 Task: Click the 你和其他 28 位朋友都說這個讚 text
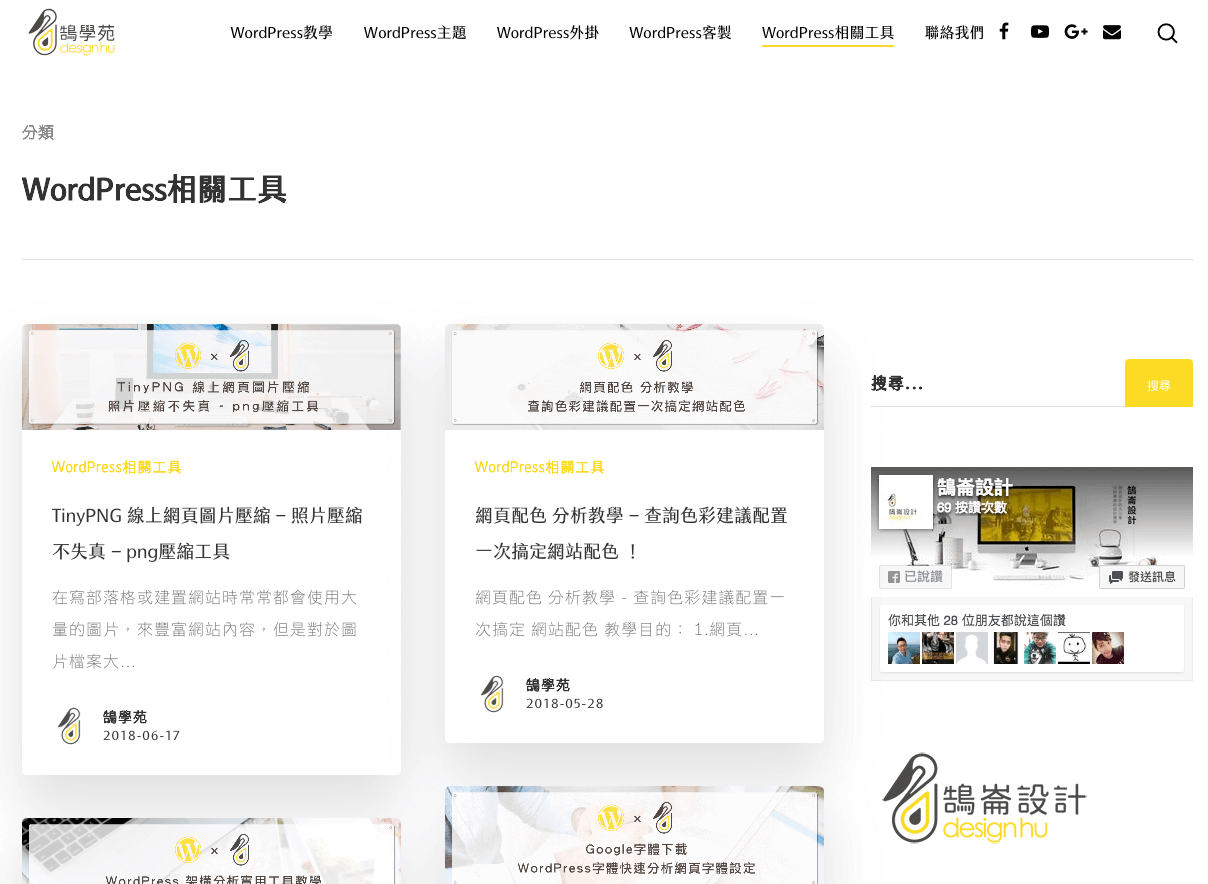tap(976, 620)
